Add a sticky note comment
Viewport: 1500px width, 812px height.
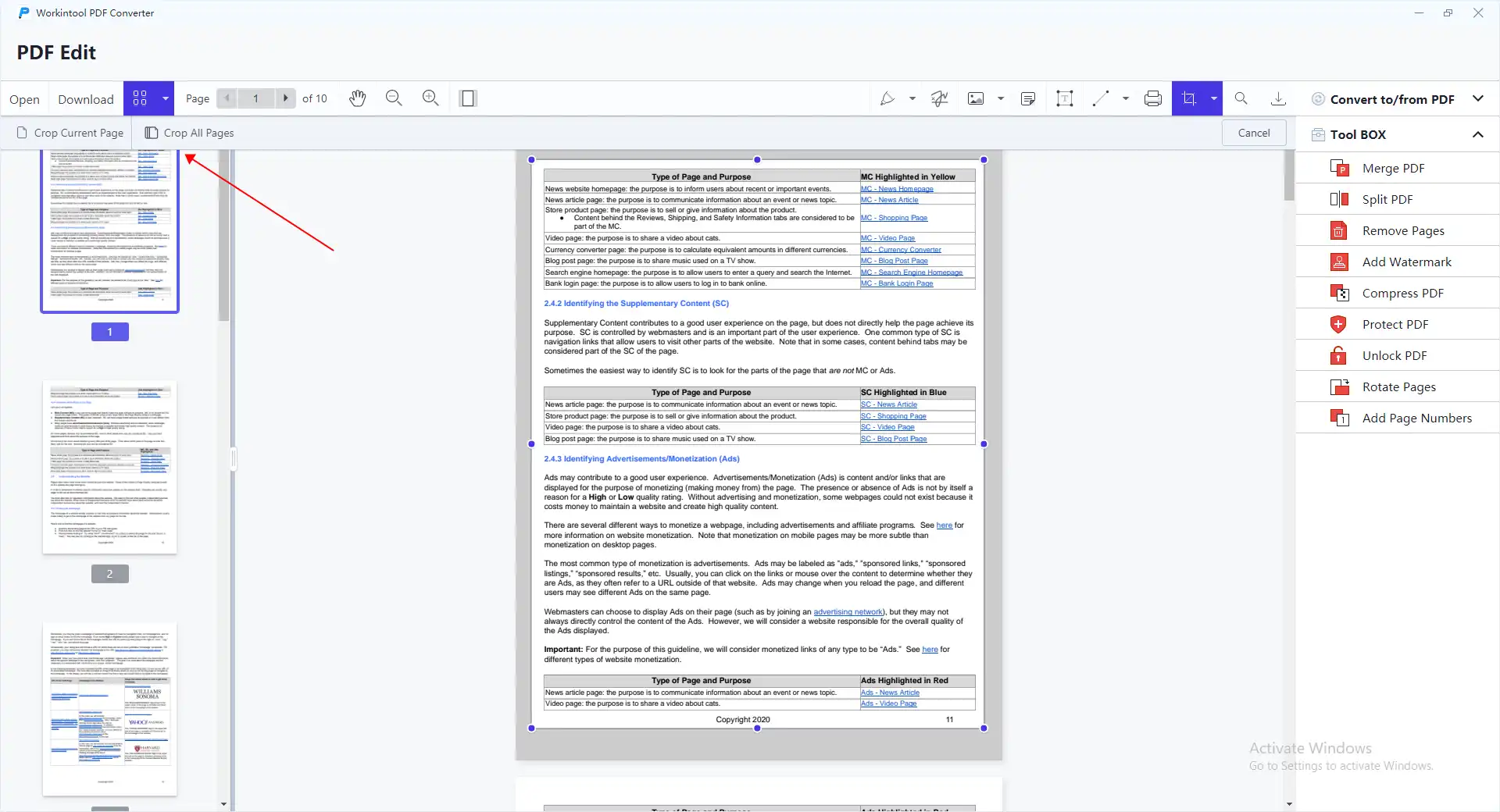pos(1028,98)
